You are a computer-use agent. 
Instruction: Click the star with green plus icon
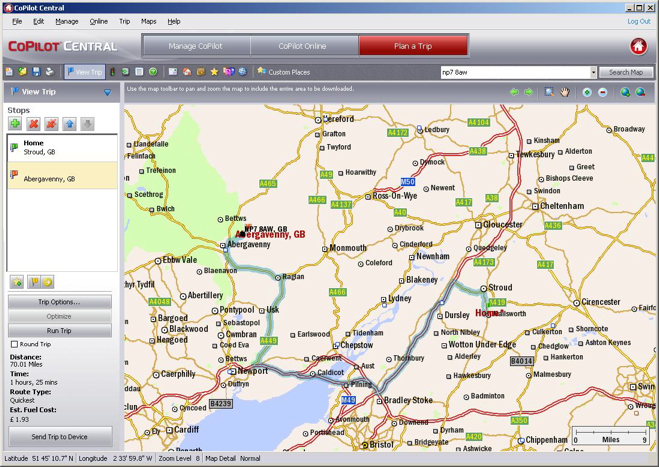[x=17, y=282]
